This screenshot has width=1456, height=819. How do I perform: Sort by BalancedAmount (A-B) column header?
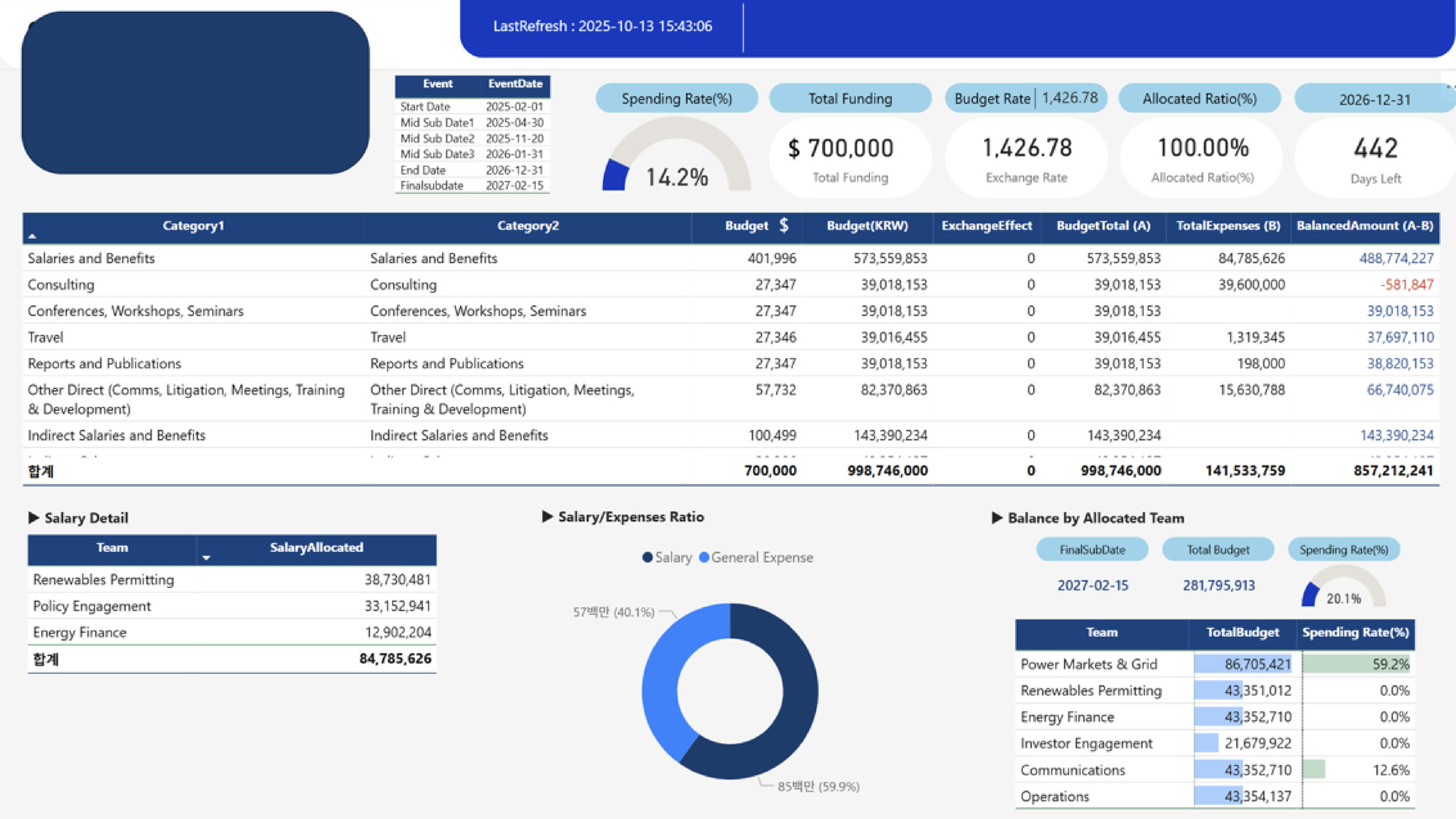pyautogui.click(x=1364, y=226)
